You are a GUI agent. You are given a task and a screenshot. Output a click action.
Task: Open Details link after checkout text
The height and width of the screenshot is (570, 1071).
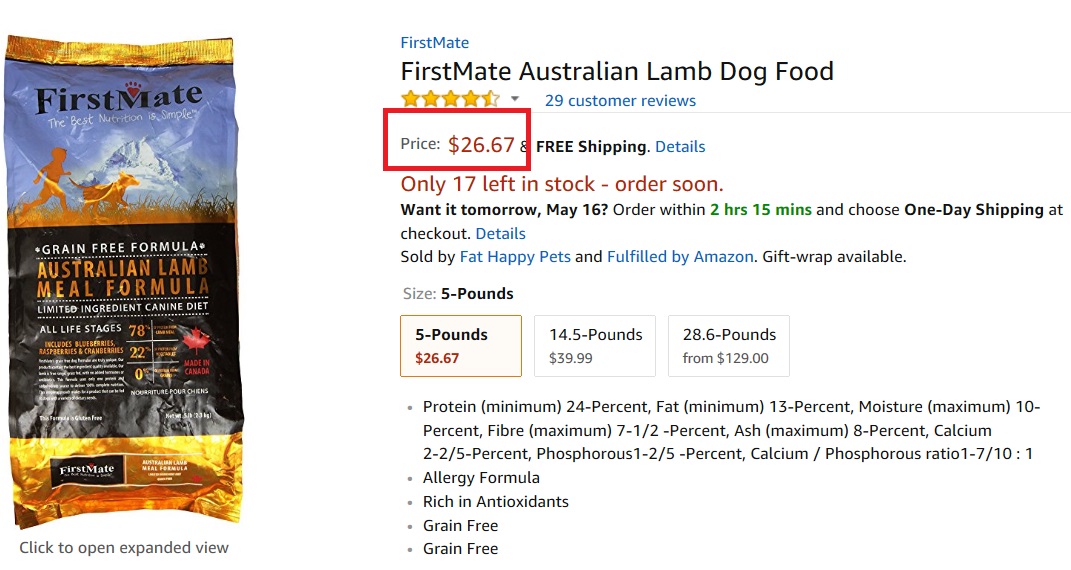click(501, 233)
